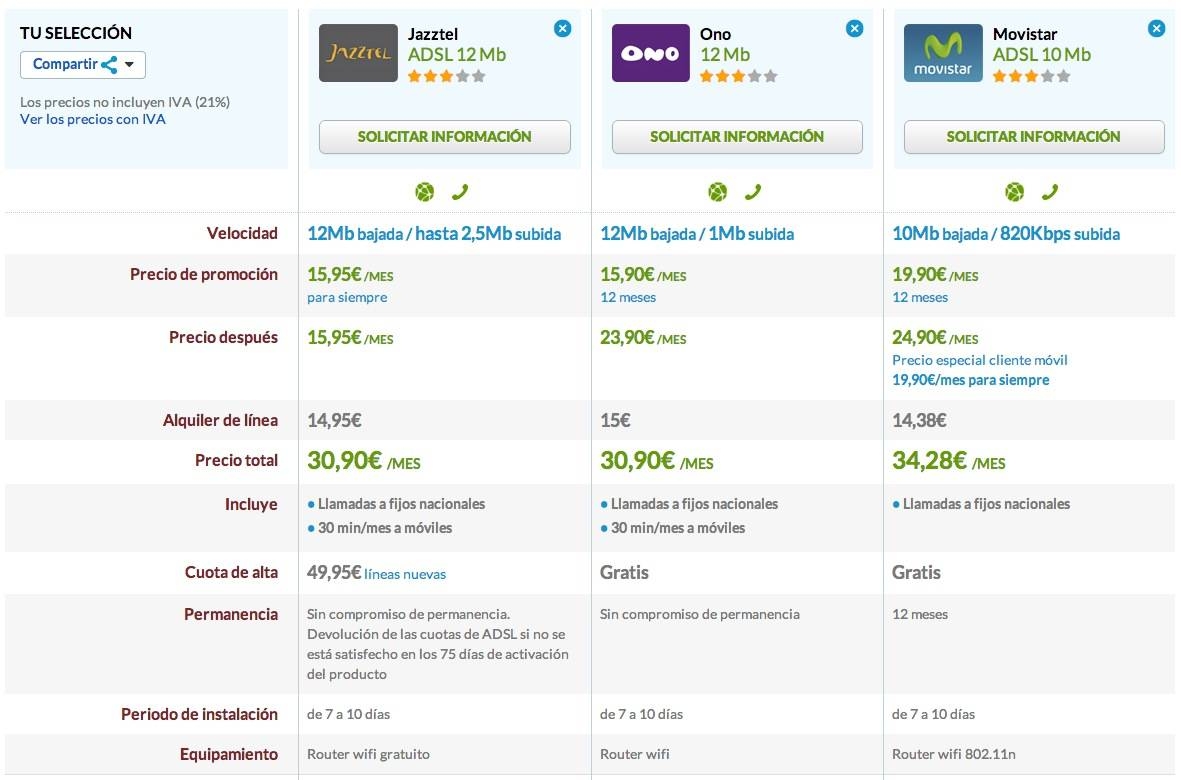1181x780 pixels.
Task: Click Jazztel 'Router wifi gratuito' cell
Action: (368, 754)
